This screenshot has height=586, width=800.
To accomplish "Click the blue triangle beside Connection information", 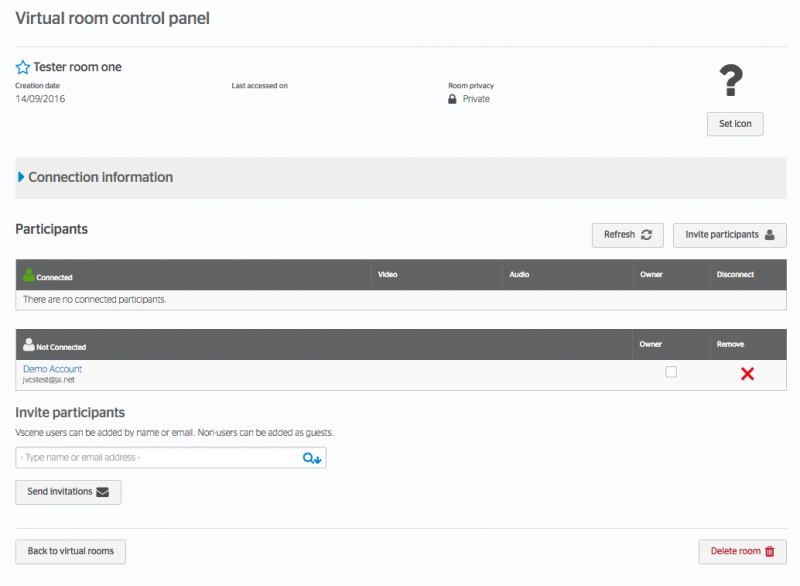I will 21,177.
